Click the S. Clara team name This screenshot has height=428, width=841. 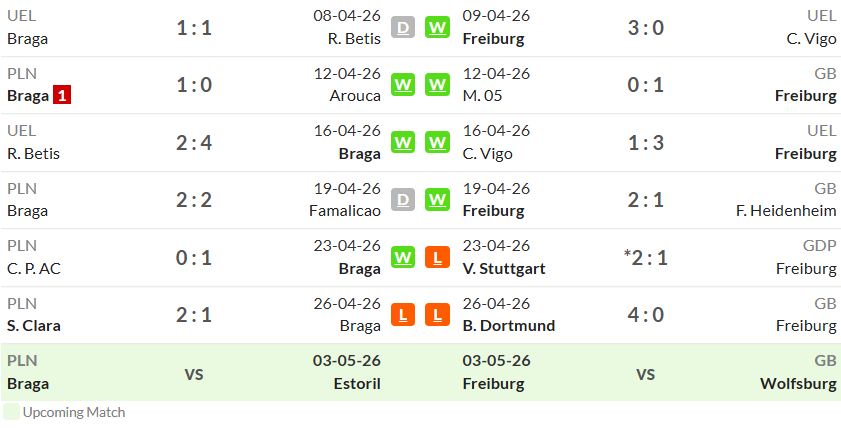(x=34, y=326)
